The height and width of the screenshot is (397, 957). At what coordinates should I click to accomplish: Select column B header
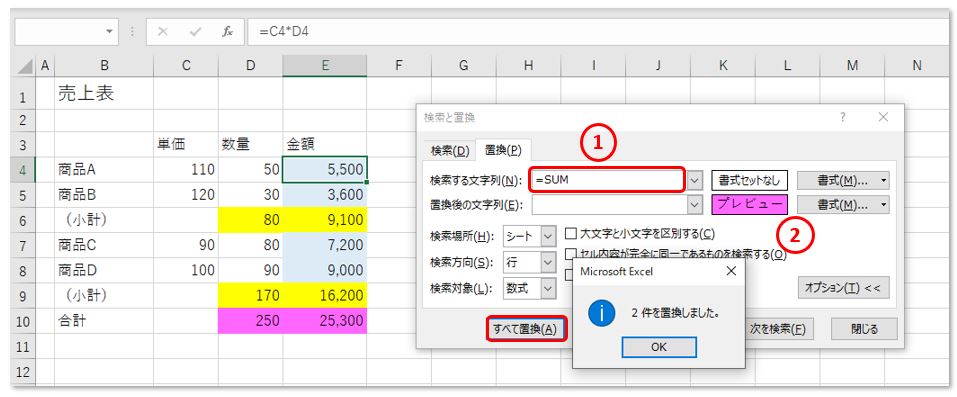104,66
